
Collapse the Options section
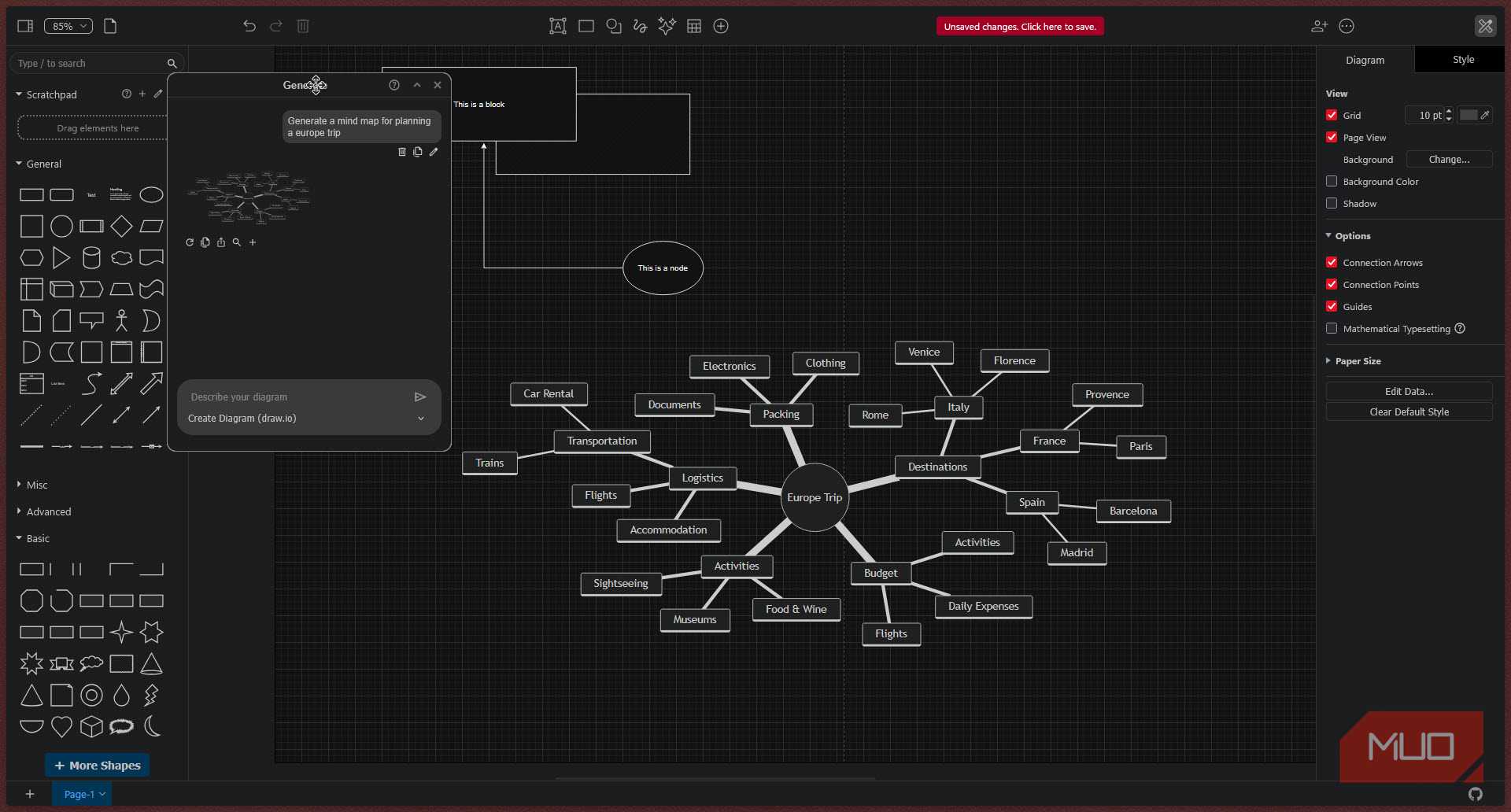[1348, 236]
